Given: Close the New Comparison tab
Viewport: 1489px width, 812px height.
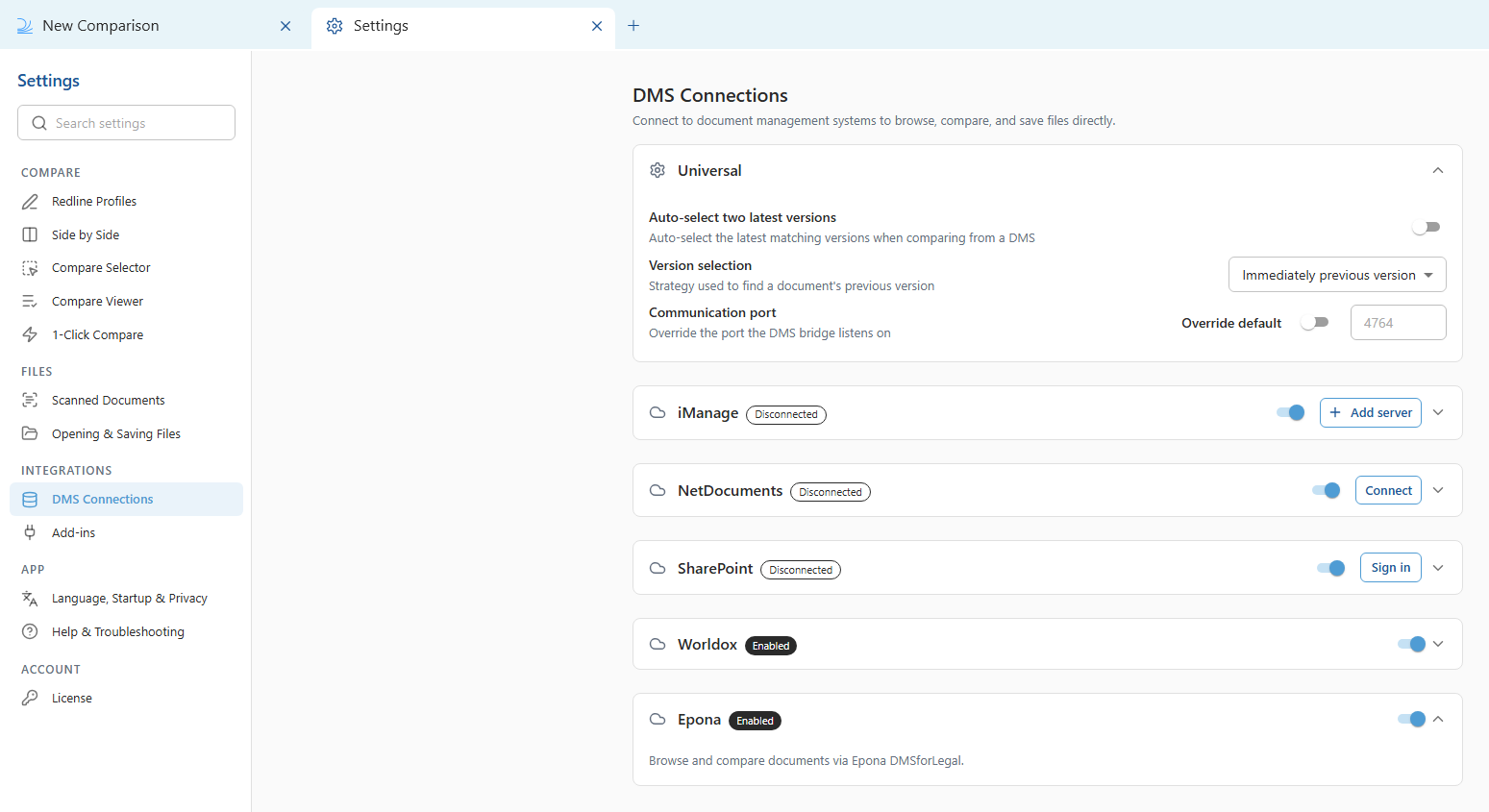Looking at the screenshot, I should pyautogui.click(x=285, y=26).
